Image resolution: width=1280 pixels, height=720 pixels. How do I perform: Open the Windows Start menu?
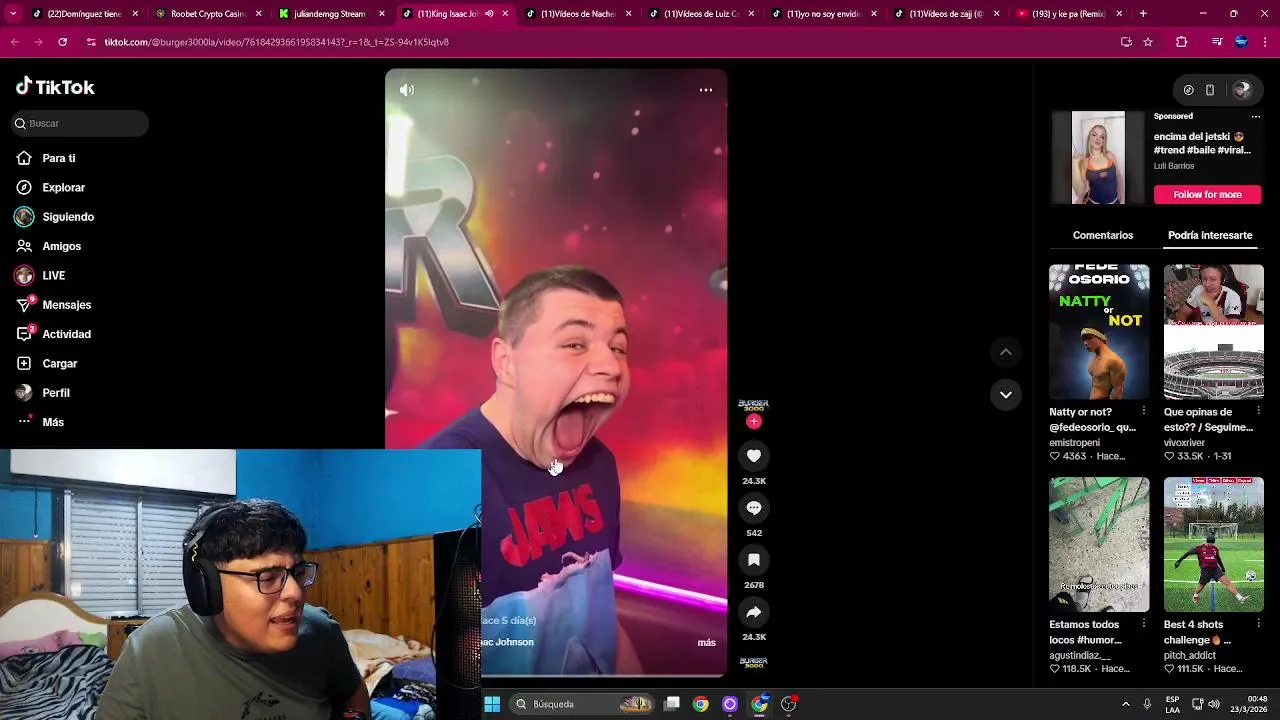(492, 704)
